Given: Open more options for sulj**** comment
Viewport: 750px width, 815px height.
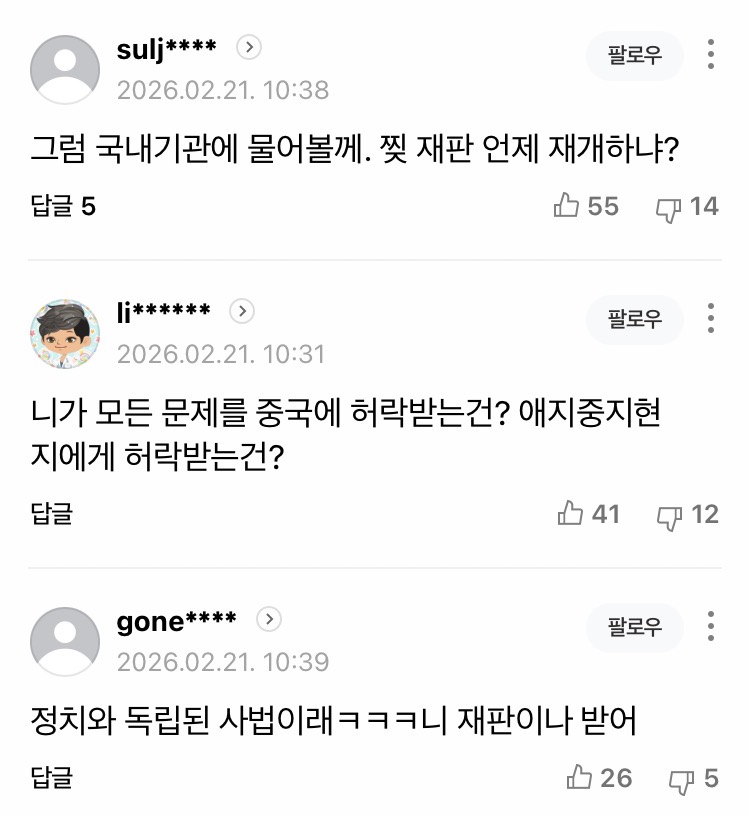Looking at the screenshot, I should (711, 55).
